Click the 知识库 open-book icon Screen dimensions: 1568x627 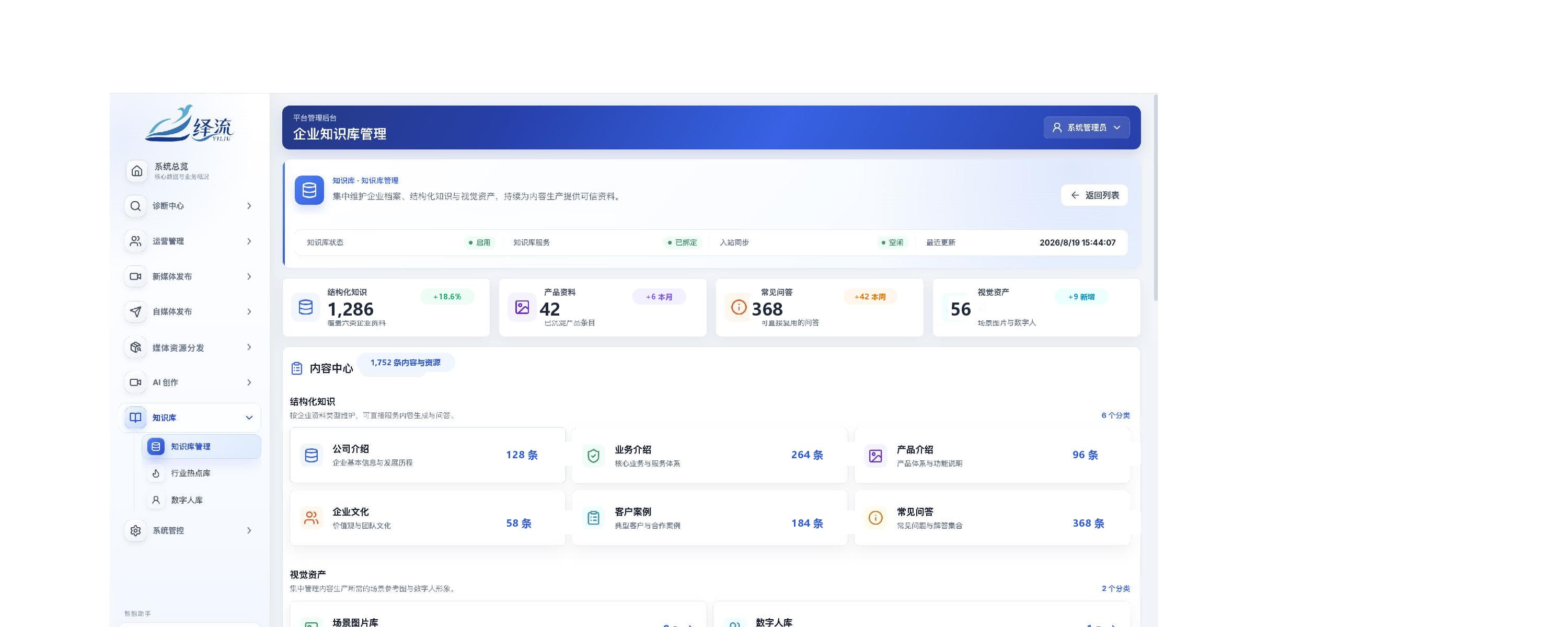[x=135, y=417]
